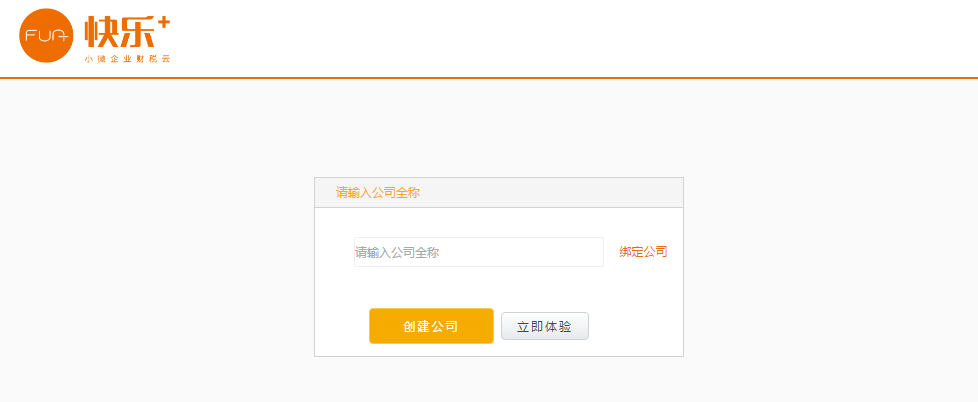Click the FUN text inside the orange circle
The image size is (978, 402).
[46, 36]
